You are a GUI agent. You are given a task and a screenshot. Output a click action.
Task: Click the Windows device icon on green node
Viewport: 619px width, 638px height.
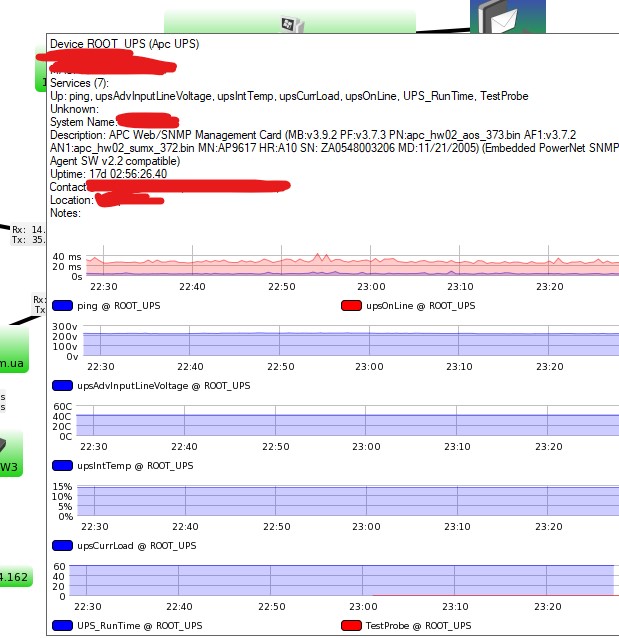pyautogui.click(x=293, y=25)
